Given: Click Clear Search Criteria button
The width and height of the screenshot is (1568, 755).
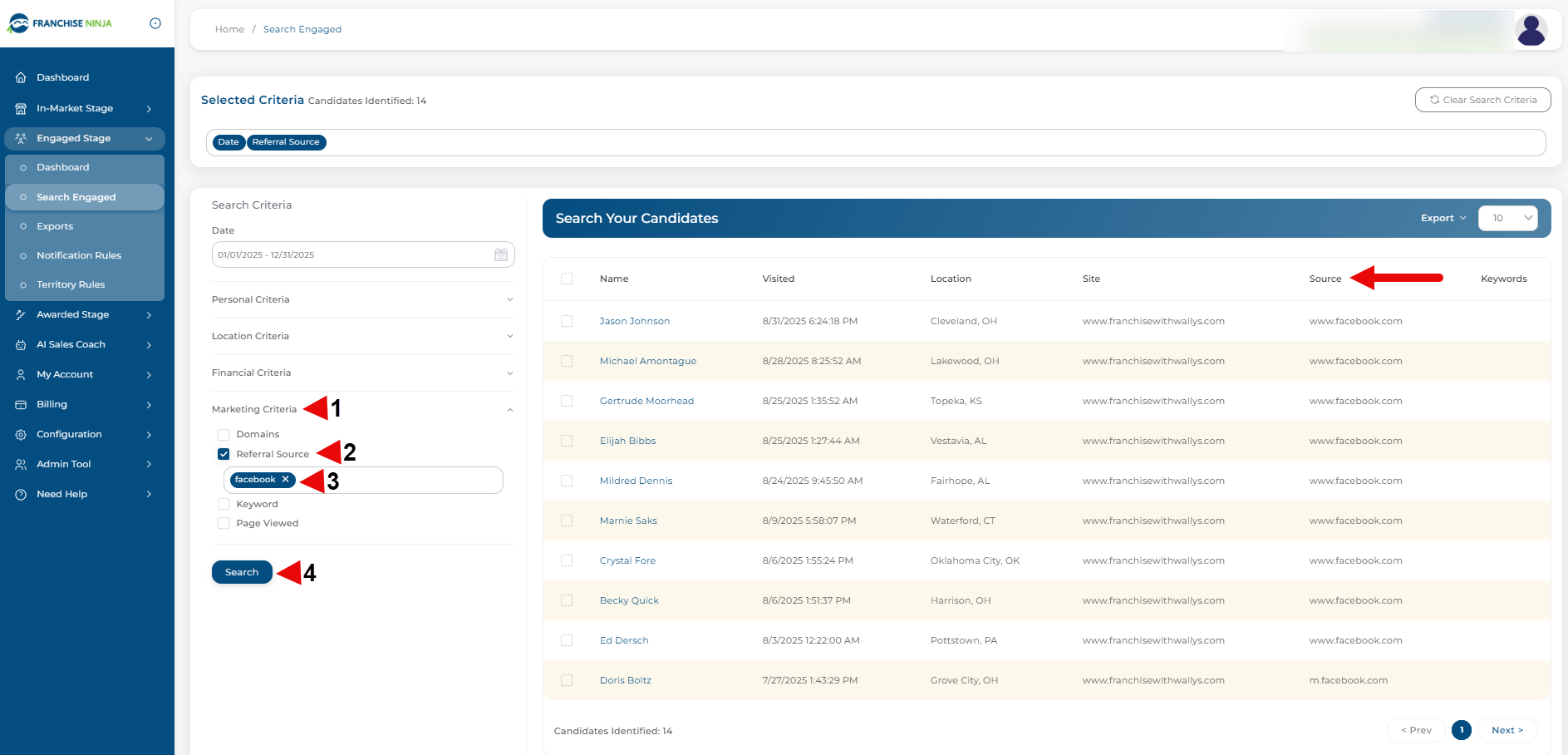Looking at the screenshot, I should (x=1482, y=100).
